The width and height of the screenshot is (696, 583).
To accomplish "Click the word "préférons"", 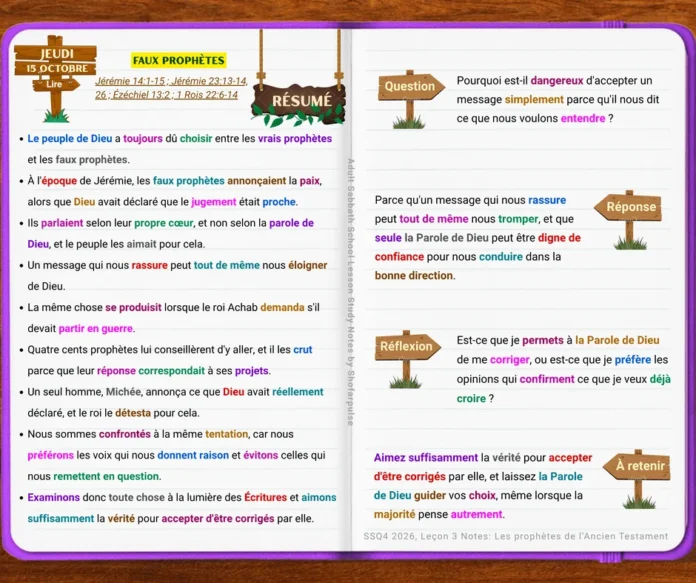I will click(x=51, y=455).
